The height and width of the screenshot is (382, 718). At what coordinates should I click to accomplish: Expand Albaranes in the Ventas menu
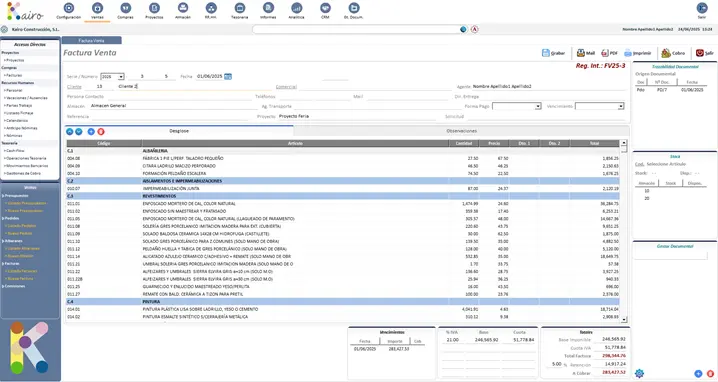(x=13, y=241)
